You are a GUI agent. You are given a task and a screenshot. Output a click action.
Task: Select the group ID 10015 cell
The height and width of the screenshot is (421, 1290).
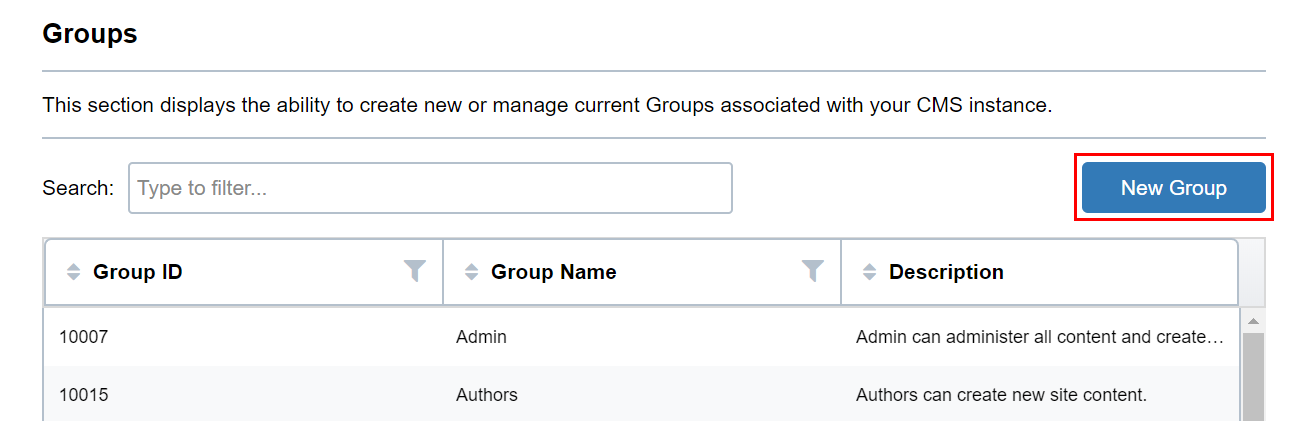[243, 395]
